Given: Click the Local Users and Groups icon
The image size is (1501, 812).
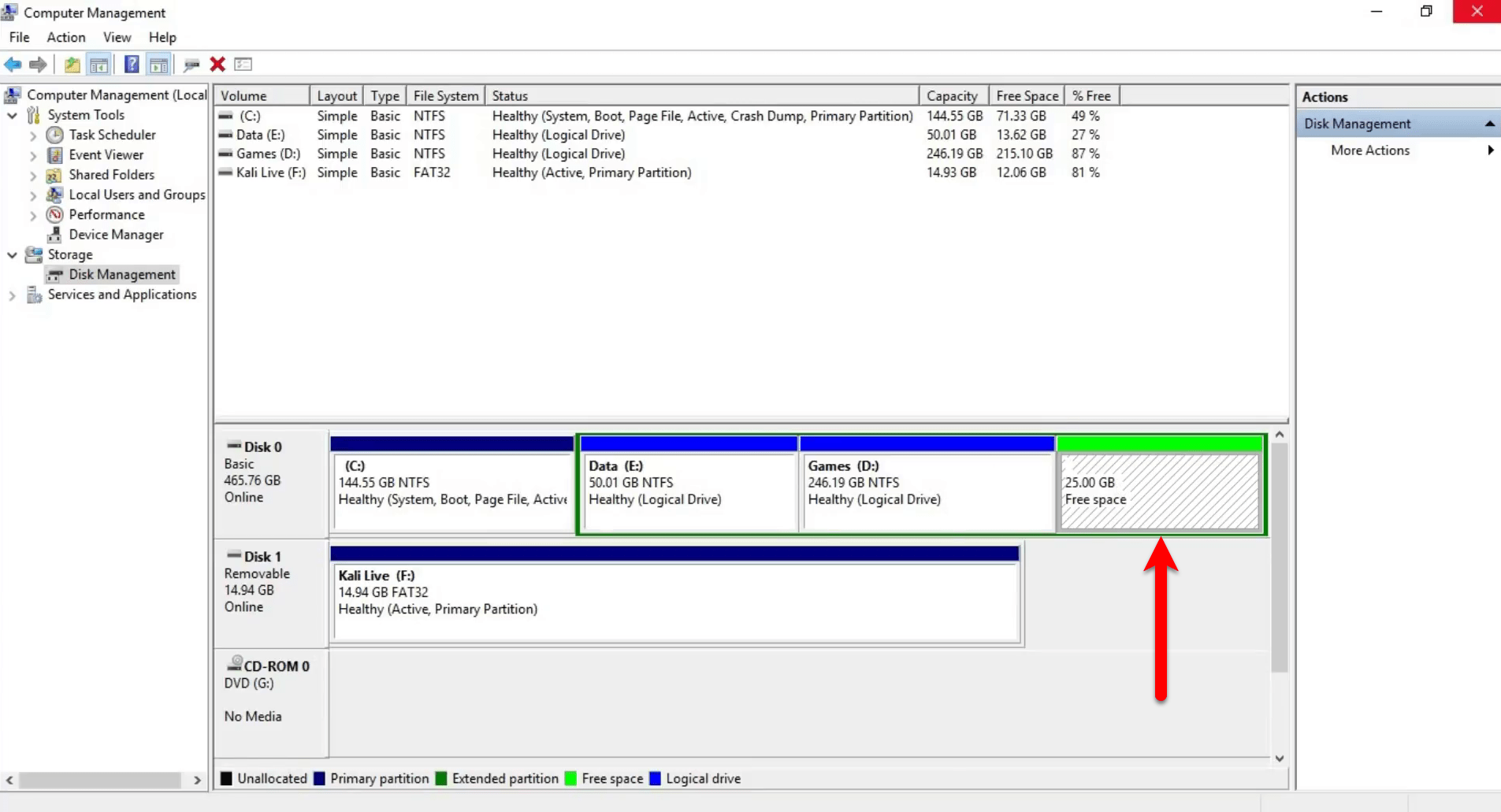Looking at the screenshot, I should coord(54,195).
